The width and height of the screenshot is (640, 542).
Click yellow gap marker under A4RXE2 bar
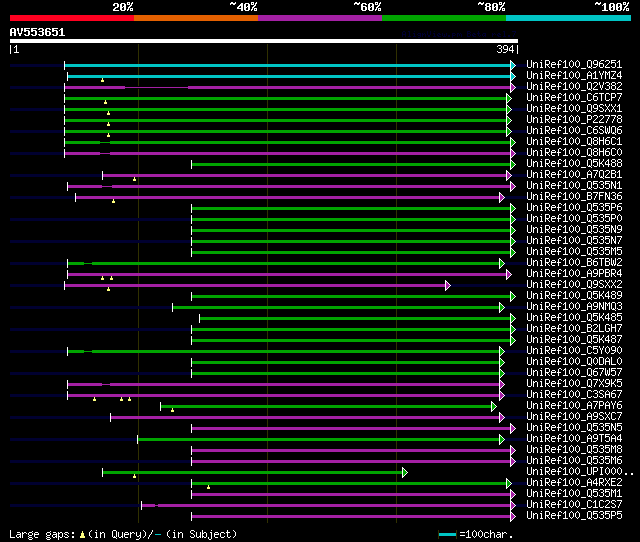208,487
